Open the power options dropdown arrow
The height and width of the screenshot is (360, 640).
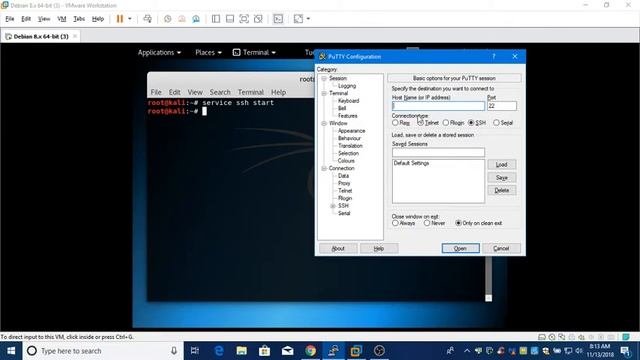click(x=130, y=19)
